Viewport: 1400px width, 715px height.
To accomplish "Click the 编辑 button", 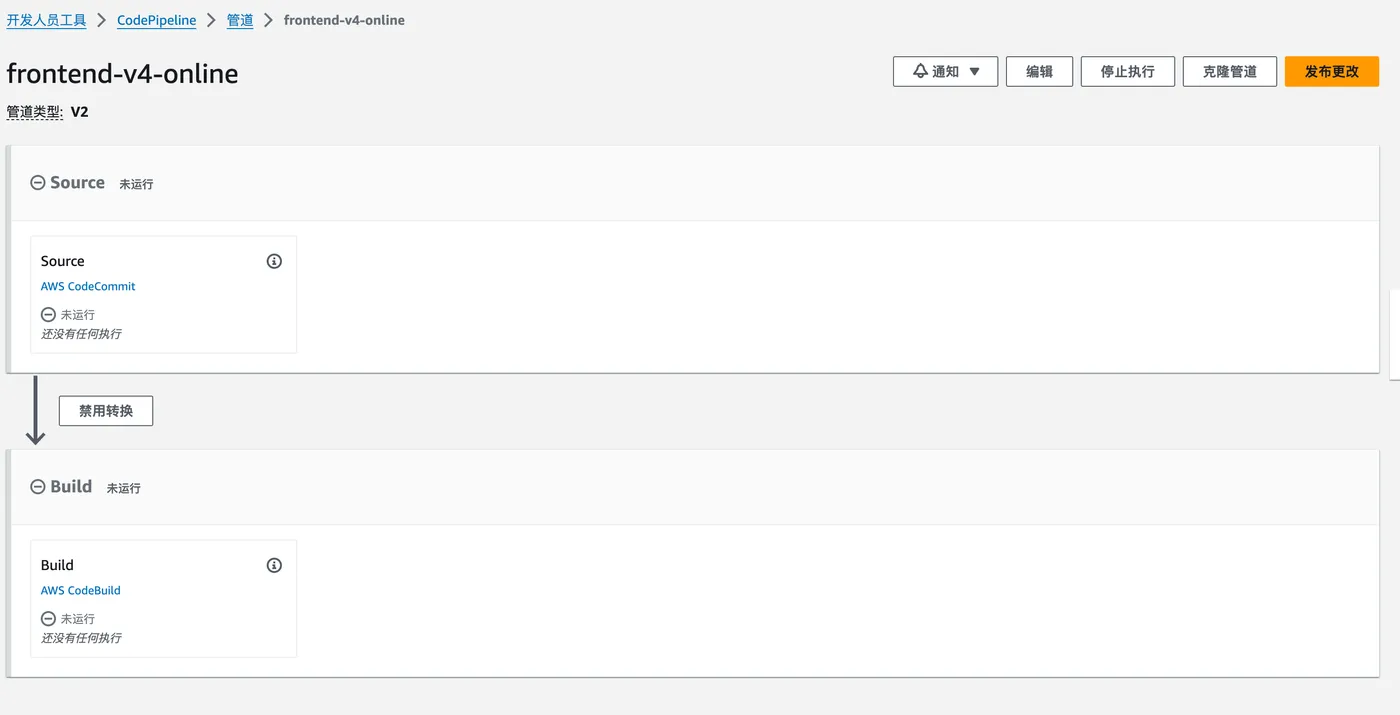I will (1039, 72).
